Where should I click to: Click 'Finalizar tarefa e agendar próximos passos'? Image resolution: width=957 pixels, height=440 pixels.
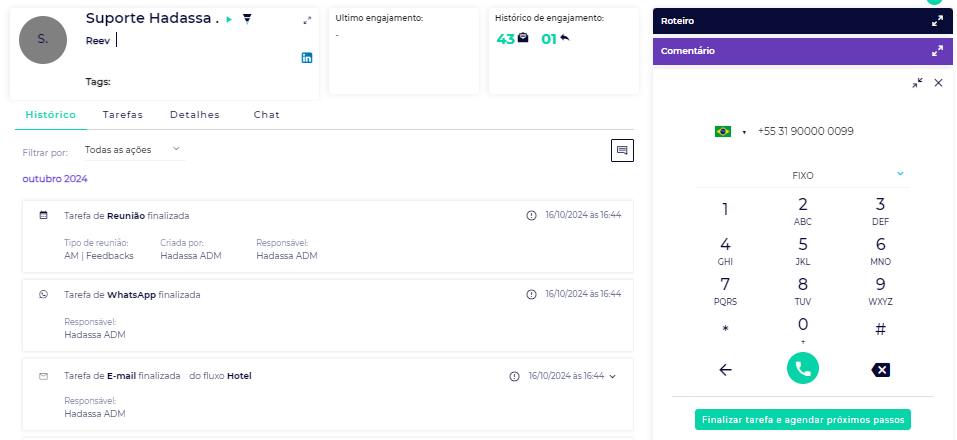[x=802, y=420]
